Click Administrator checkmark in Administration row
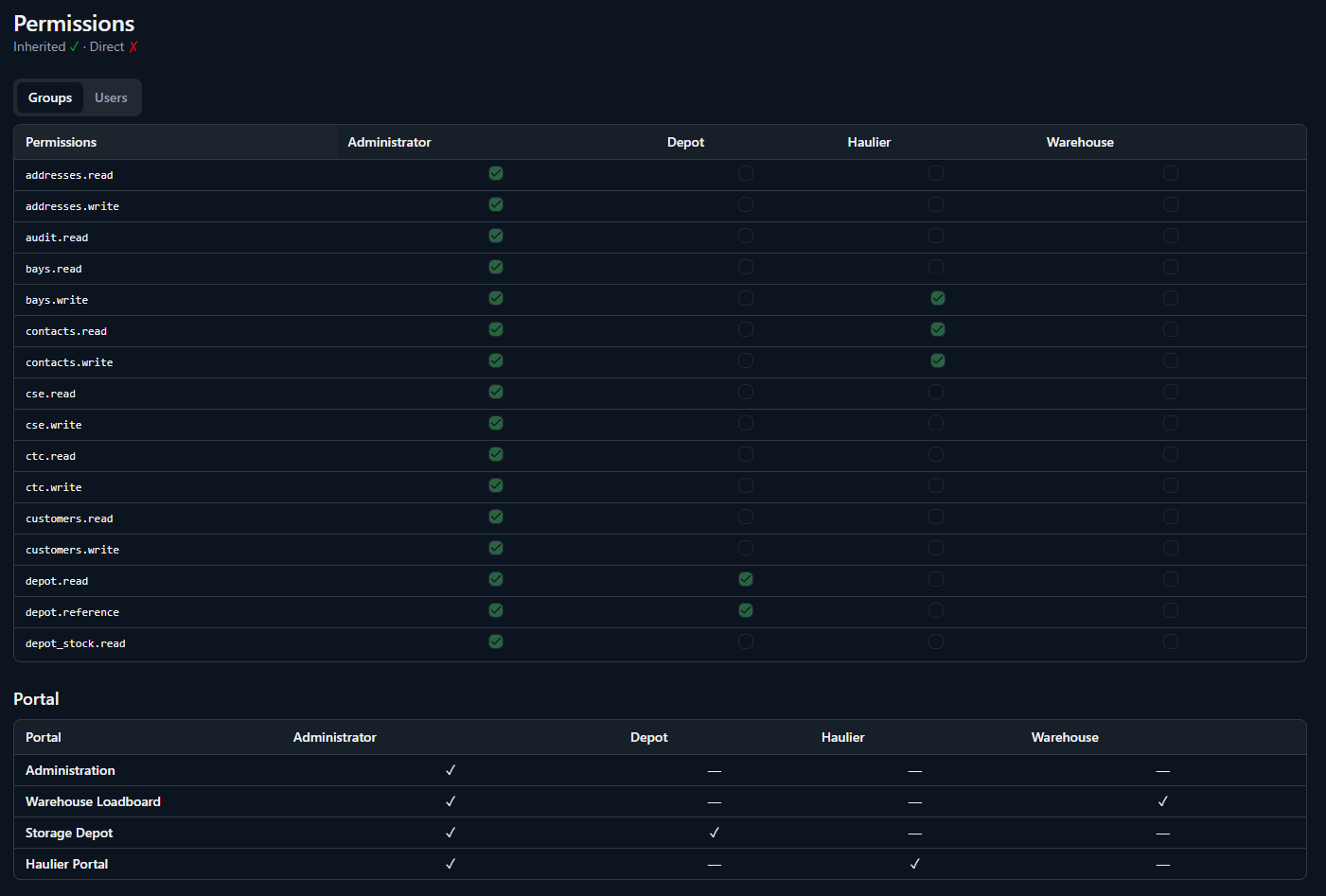Screen dimensions: 1326x896 (x=451, y=770)
